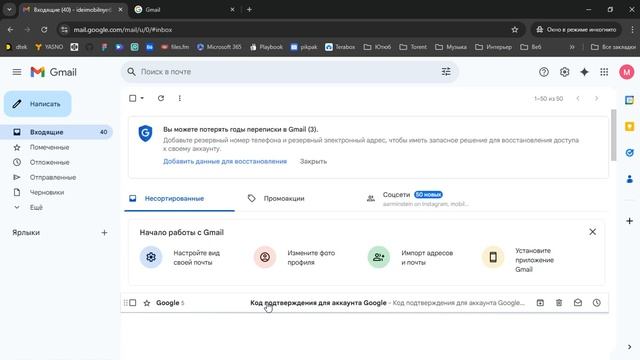Switch to the Несортированные tab
640x360 pixels.
click(x=180, y=199)
